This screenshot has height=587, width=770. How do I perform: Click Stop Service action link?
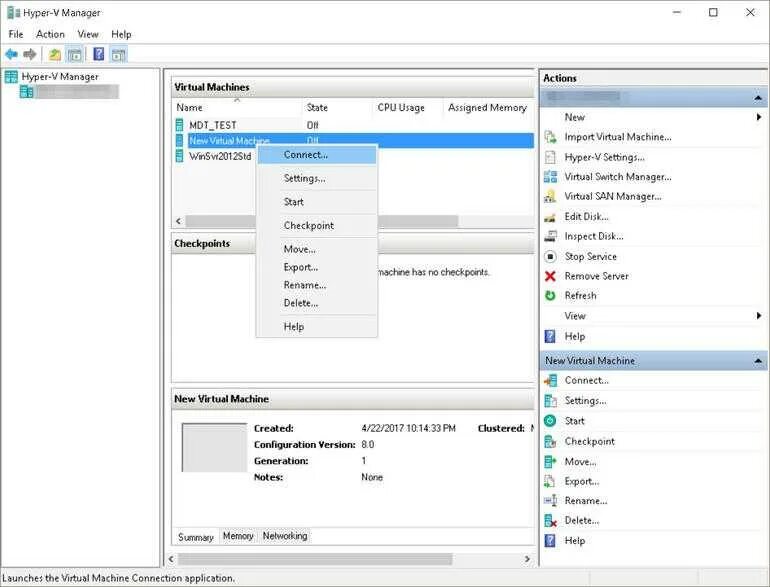(590, 256)
